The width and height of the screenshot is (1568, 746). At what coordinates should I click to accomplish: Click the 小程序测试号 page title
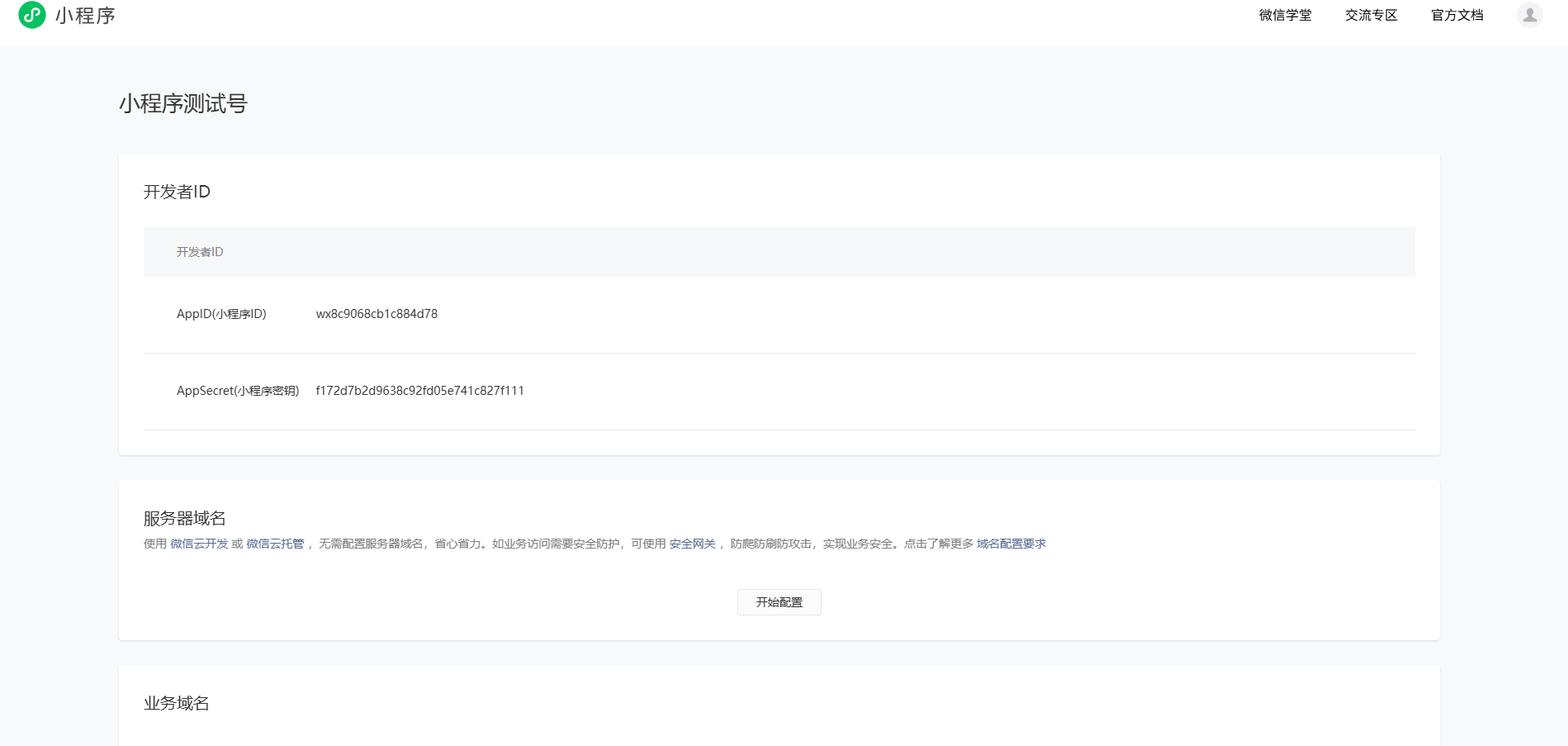coord(183,103)
